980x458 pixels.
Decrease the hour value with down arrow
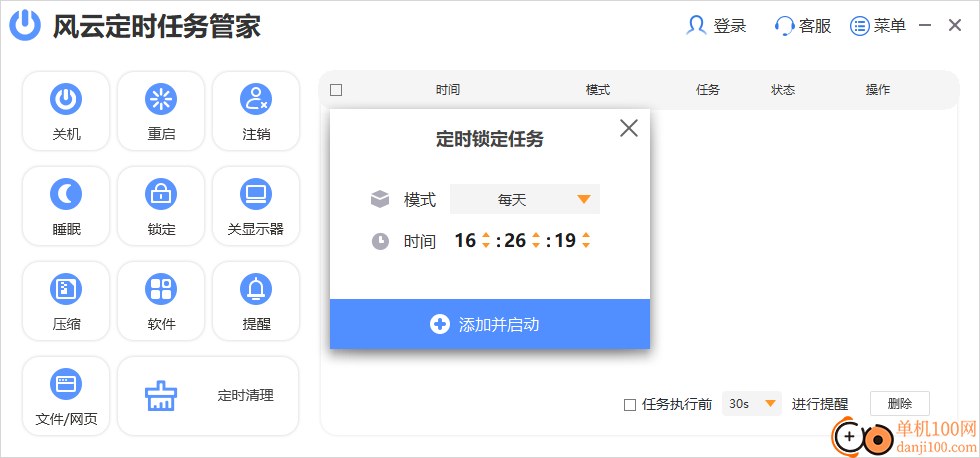tap(486, 245)
